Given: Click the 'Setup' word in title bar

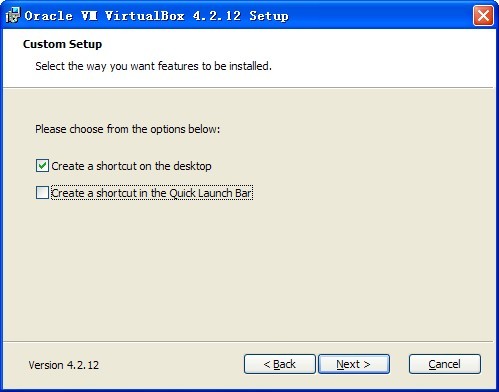Looking at the screenshot, I should point(269,16).
